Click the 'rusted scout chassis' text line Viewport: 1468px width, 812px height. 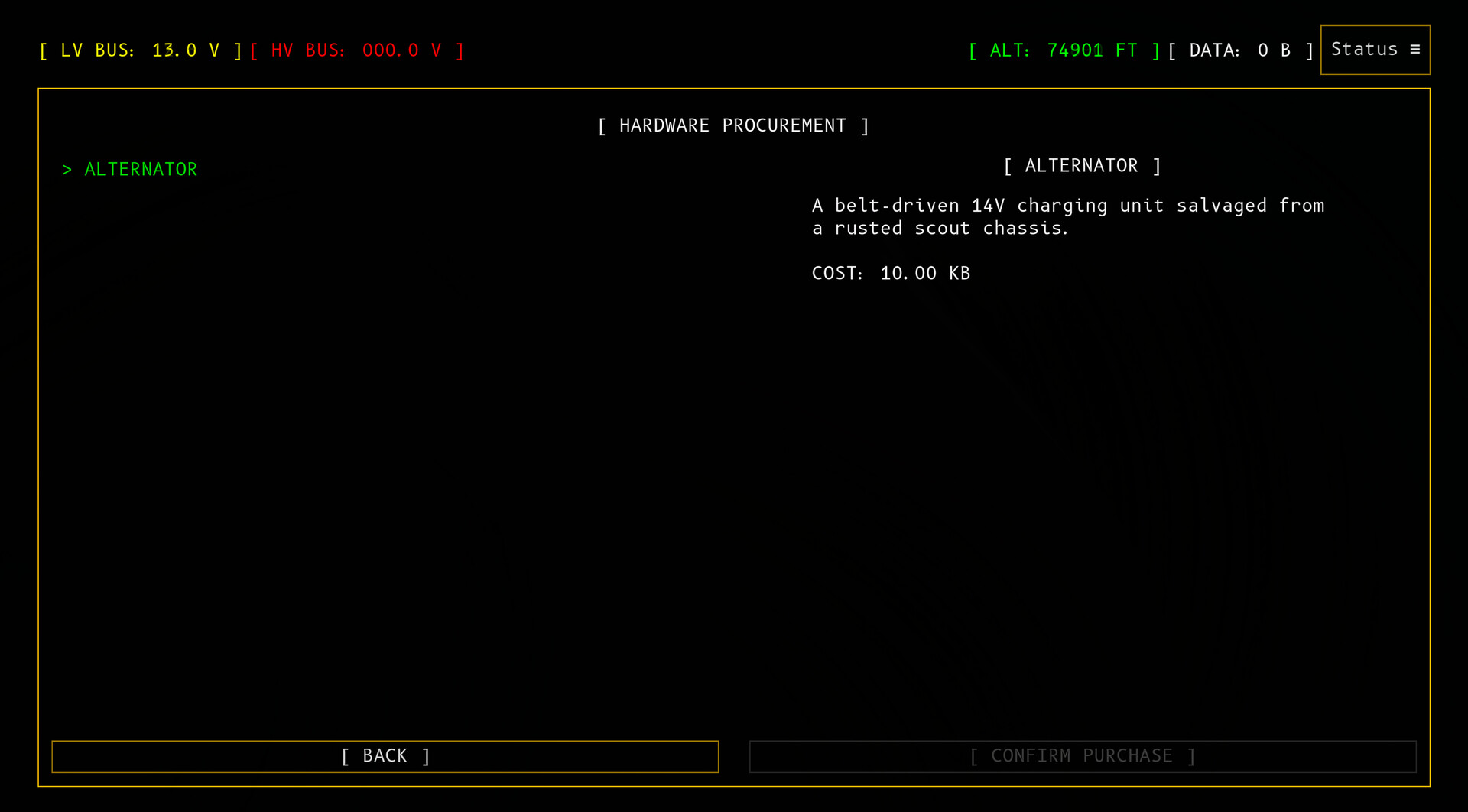tap(940, 229)
